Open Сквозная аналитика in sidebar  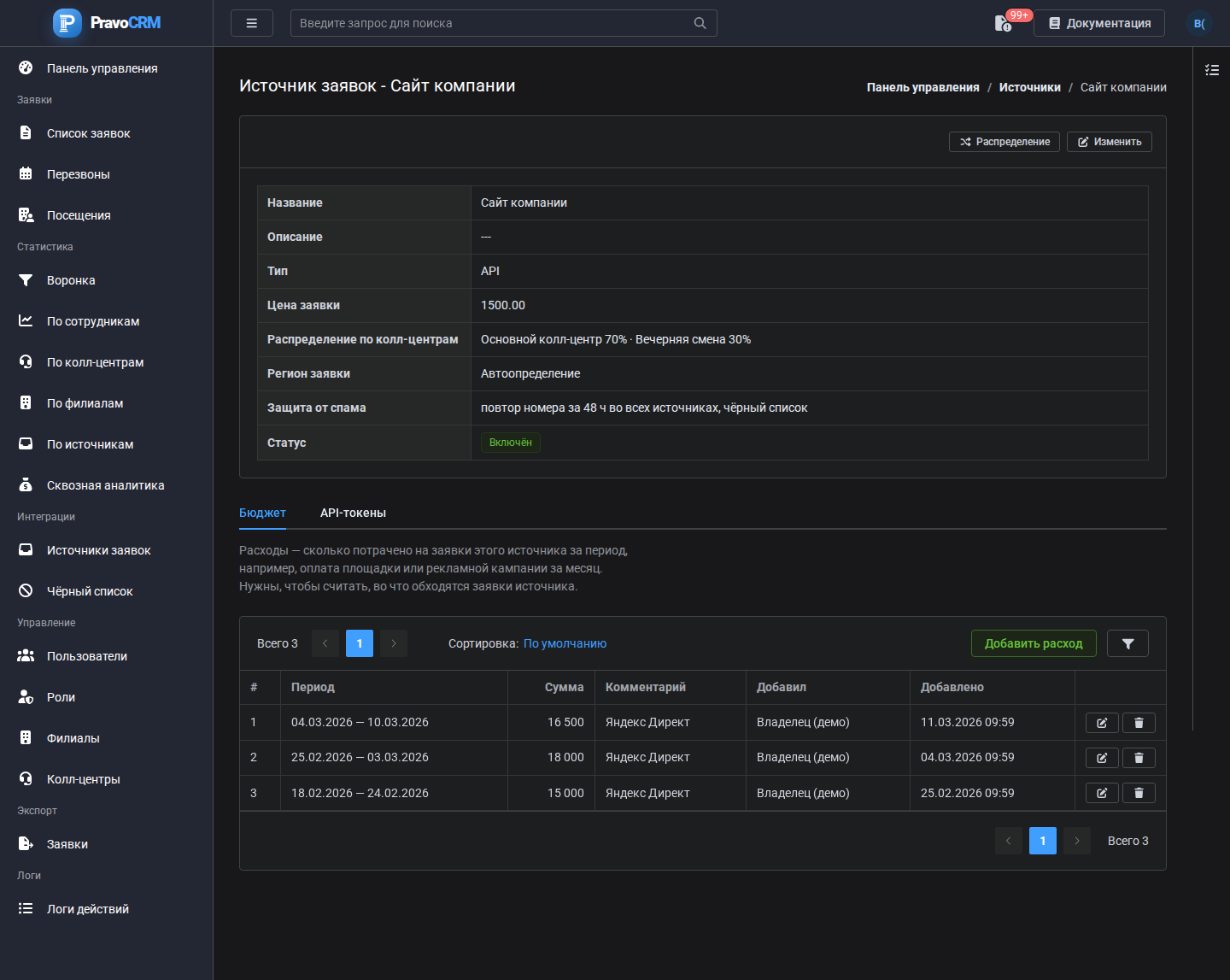(x=106, y=485)
